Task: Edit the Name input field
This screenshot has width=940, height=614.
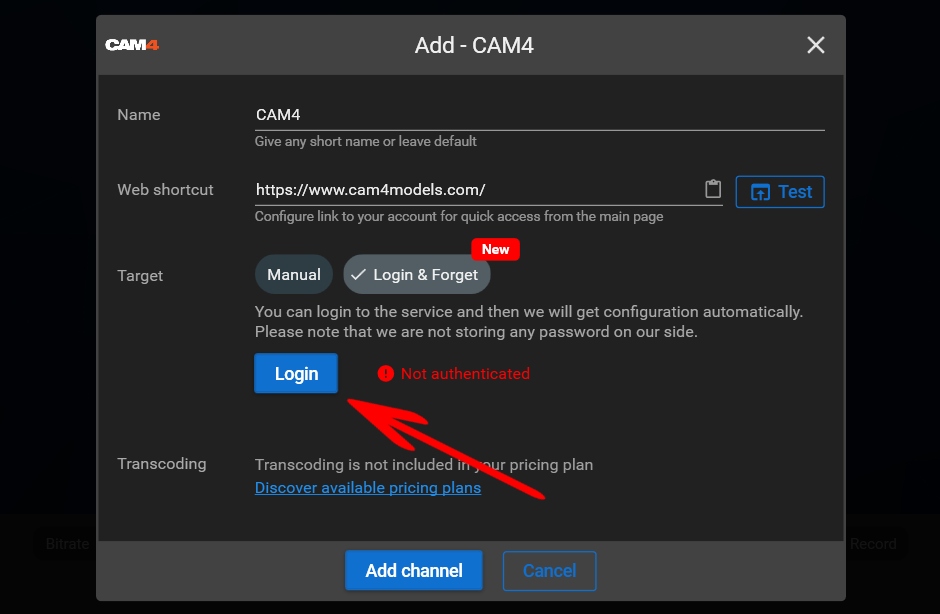Action: (x=540, y=115)
